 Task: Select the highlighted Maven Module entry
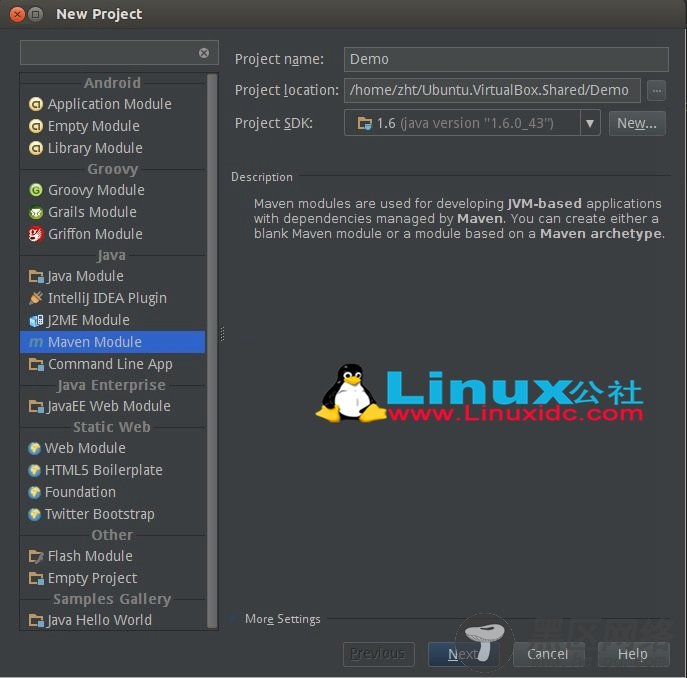point(112,342)
